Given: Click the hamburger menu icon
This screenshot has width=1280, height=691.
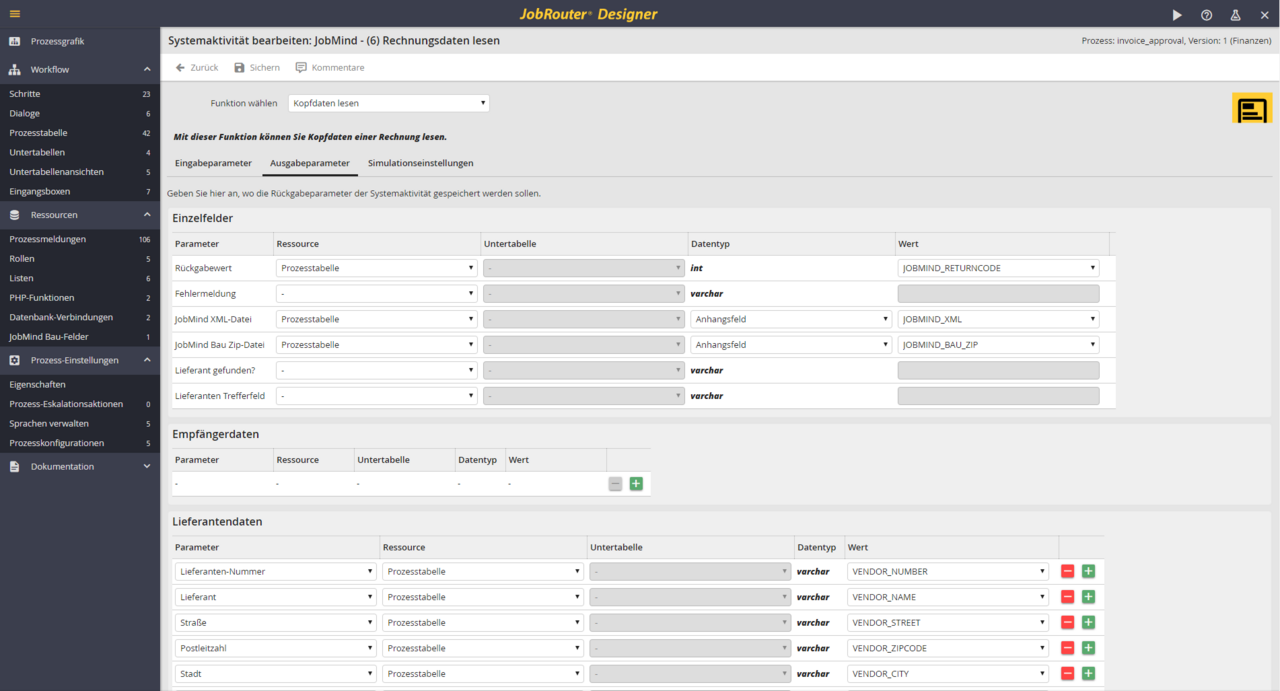Looking at the screenshot, I should tap(15, 14).
